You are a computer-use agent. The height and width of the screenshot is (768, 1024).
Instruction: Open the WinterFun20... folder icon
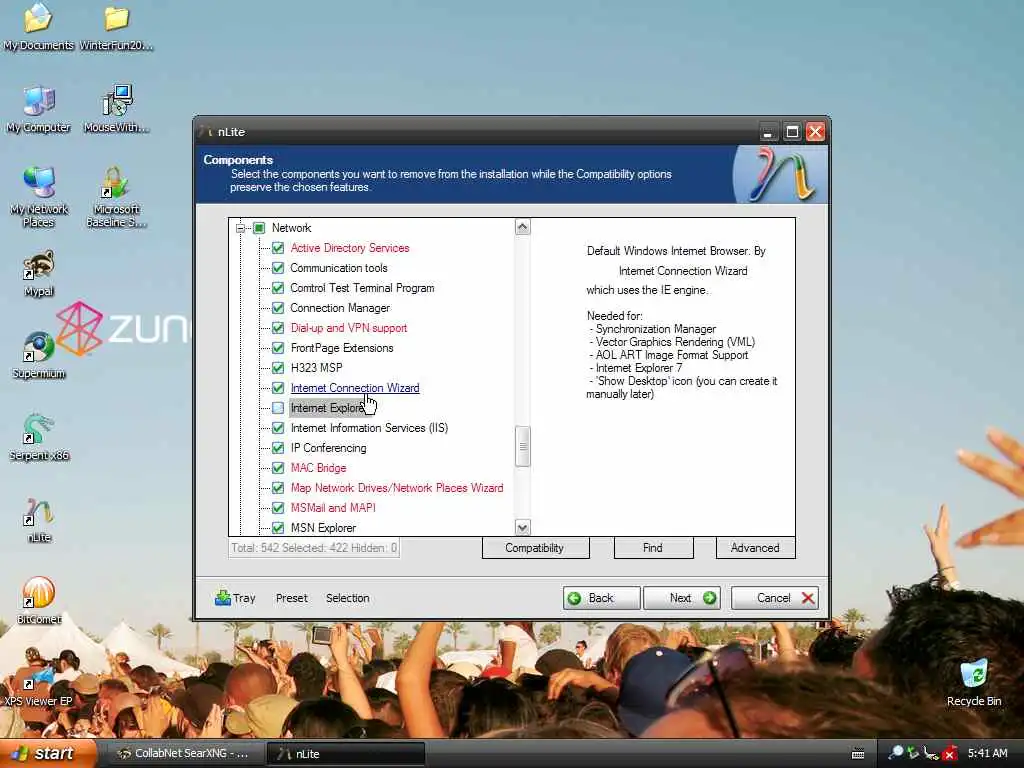tap(116, 26)
